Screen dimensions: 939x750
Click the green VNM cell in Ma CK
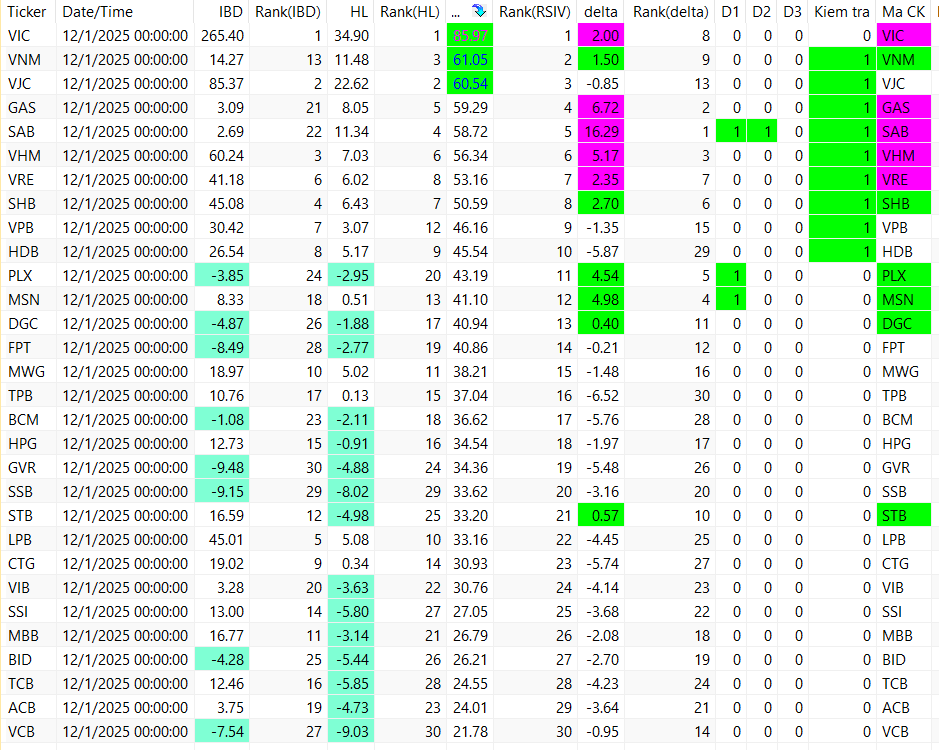click(904, 59)
